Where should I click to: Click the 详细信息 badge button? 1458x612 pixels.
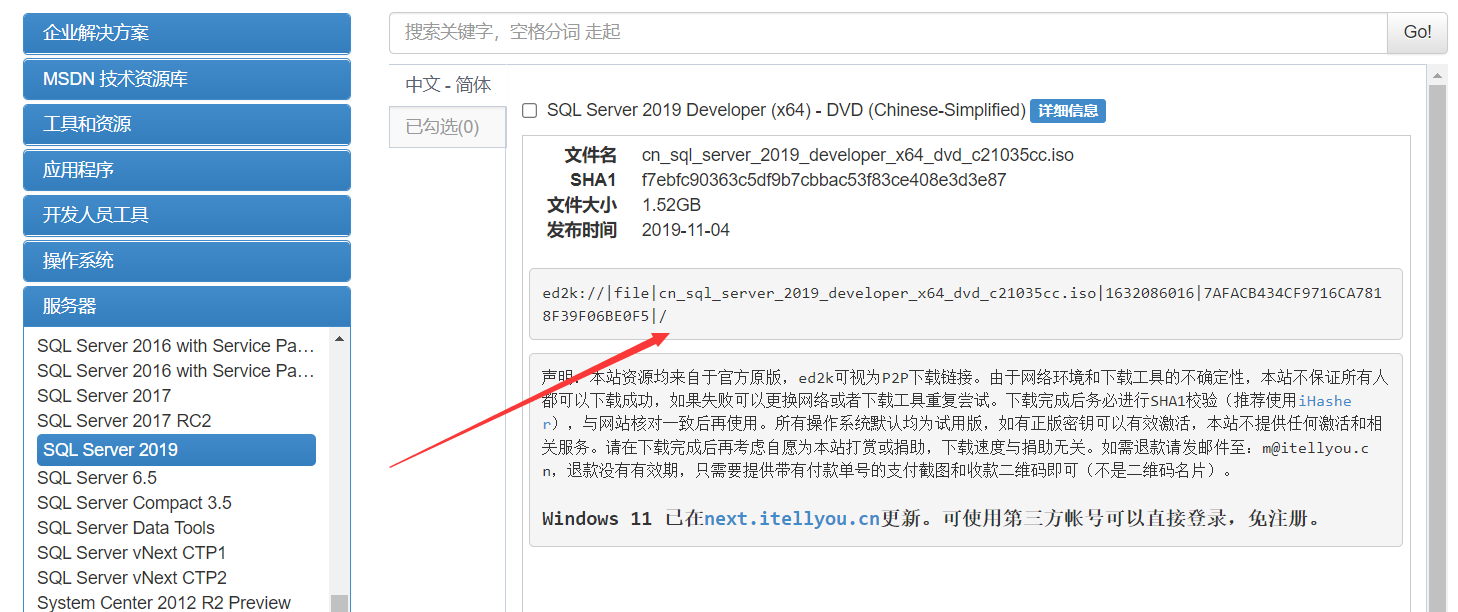[x=1068, y=111]
